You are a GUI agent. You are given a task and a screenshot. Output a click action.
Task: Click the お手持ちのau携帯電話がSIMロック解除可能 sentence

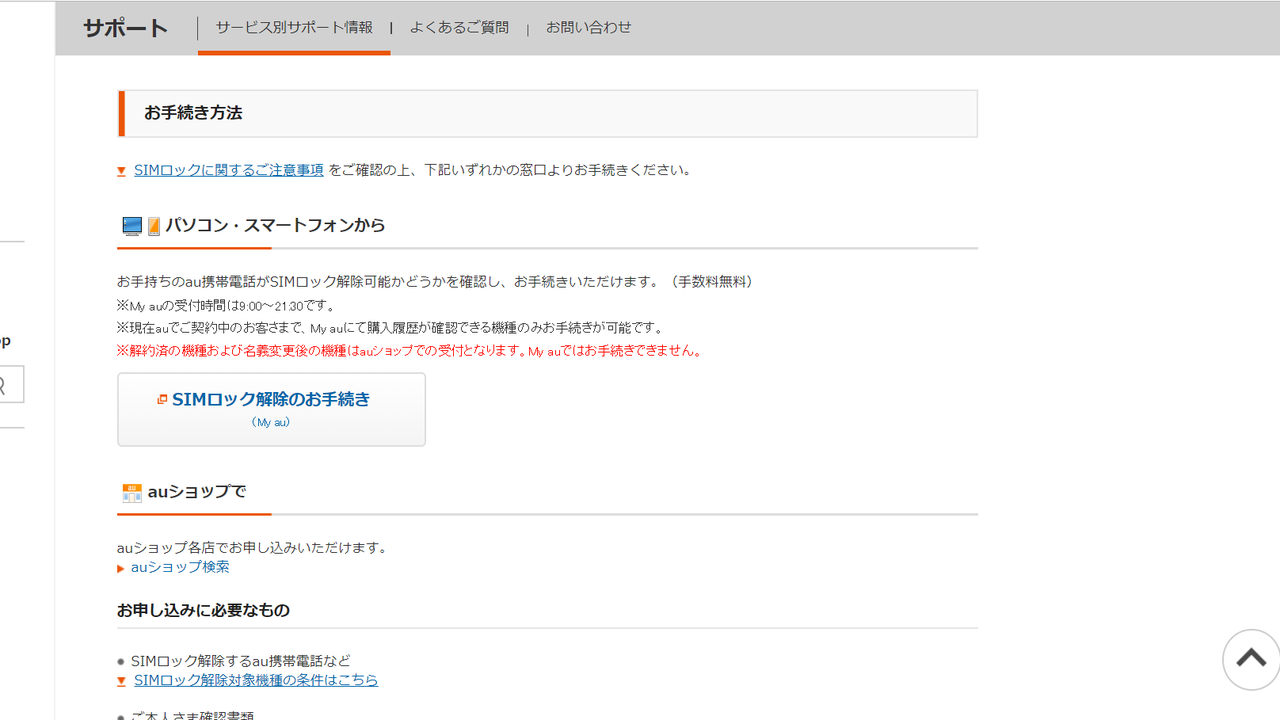pyautogui.click(x=438, y=282)
